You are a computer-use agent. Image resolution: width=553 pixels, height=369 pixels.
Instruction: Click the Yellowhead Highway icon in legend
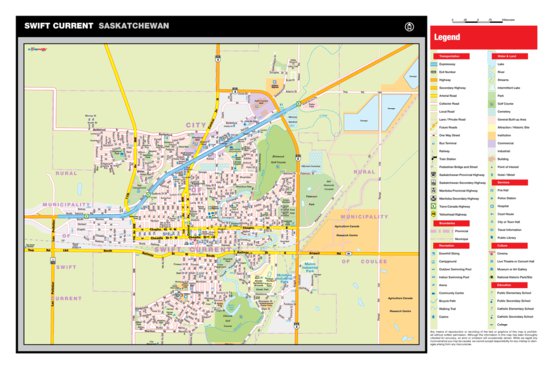point(433,214)
